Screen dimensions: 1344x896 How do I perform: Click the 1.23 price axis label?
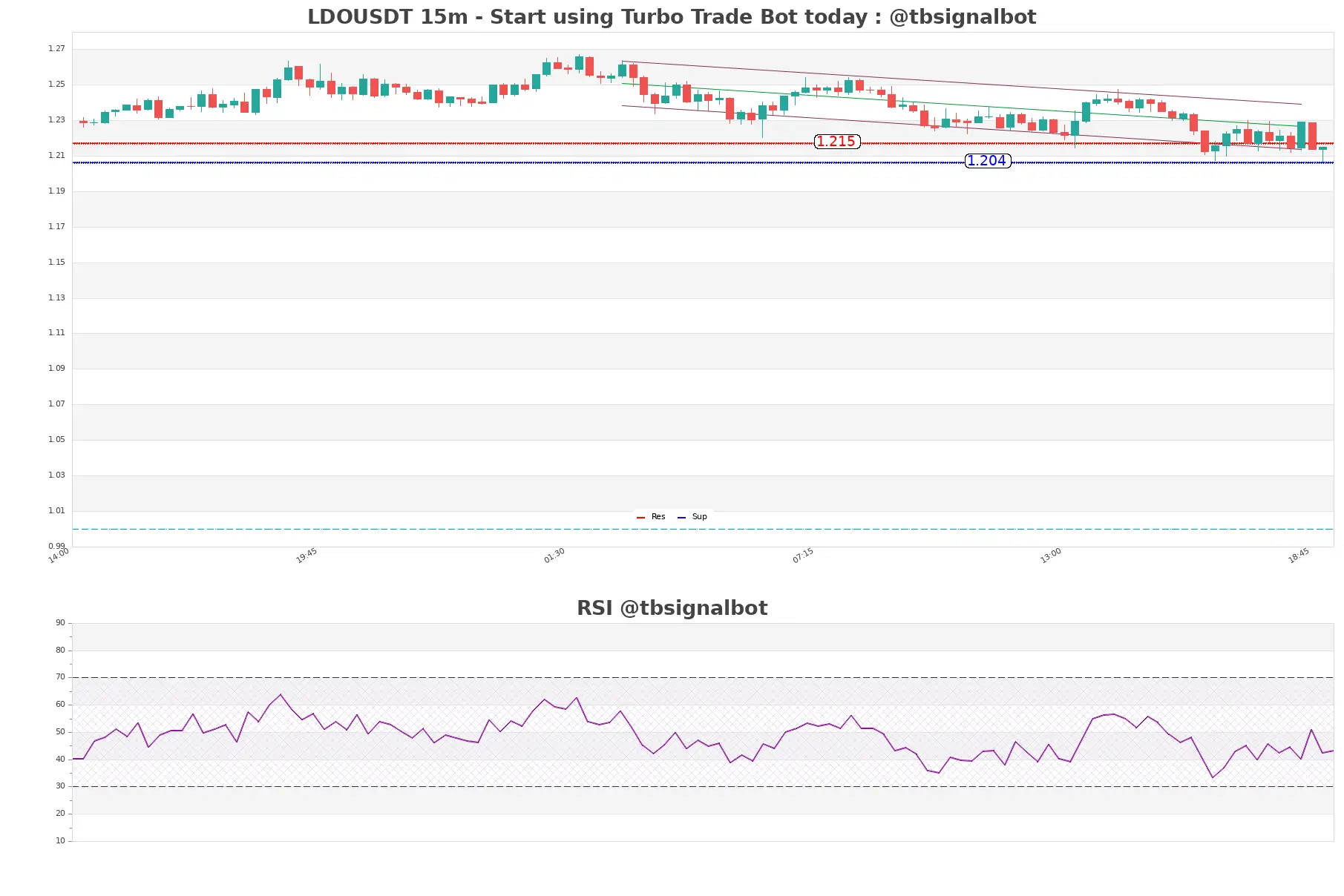tap(56, 120)
